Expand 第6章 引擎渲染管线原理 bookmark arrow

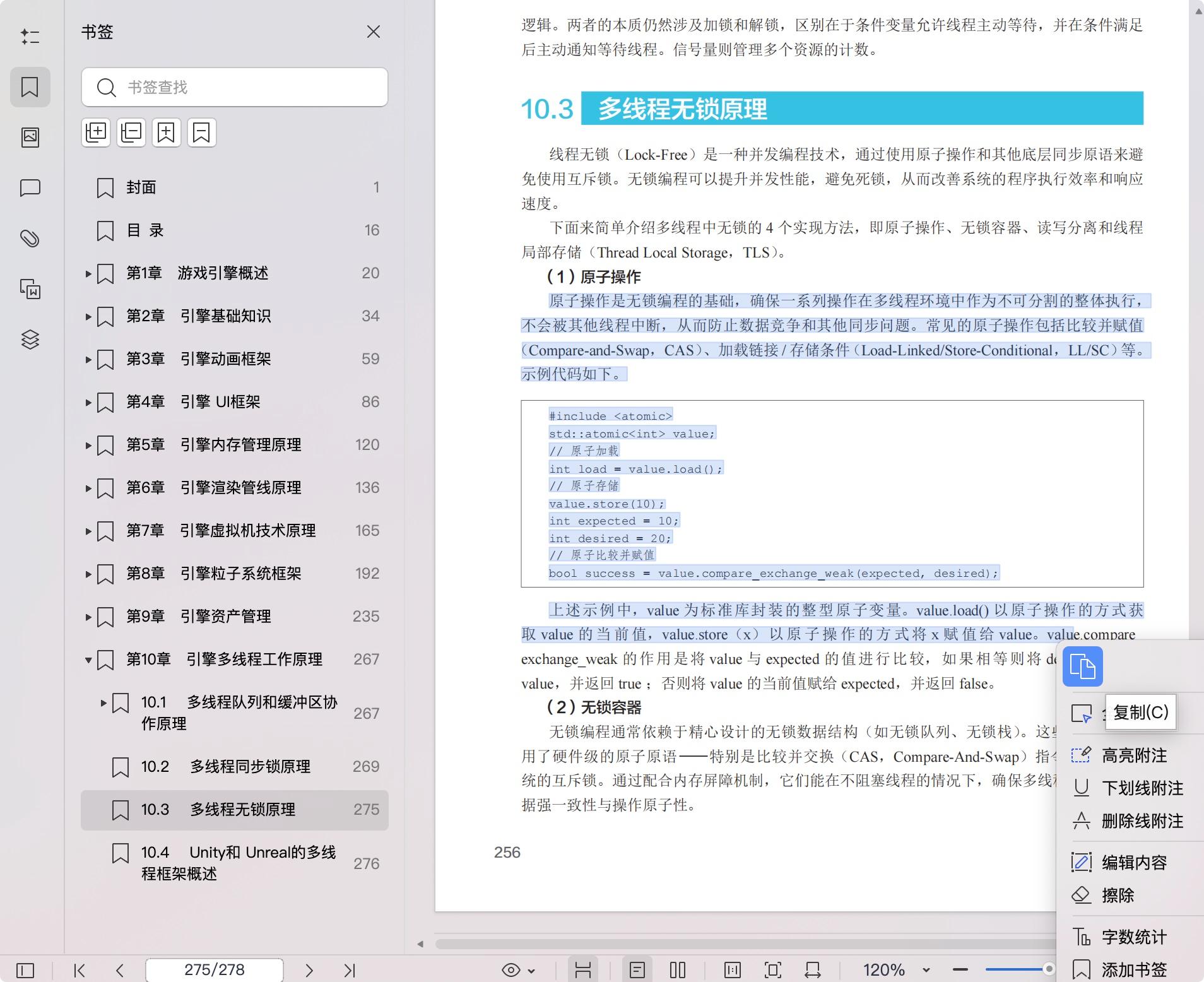pyautogui.click(x=88, y=488)
